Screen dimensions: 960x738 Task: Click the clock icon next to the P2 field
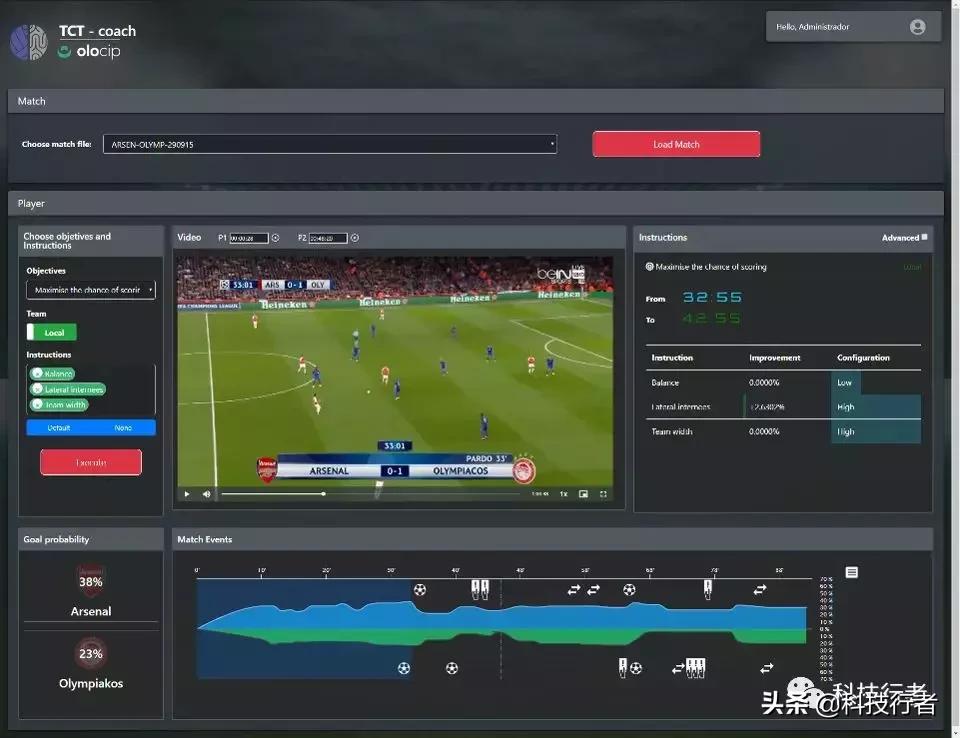[x=354, y=238]
